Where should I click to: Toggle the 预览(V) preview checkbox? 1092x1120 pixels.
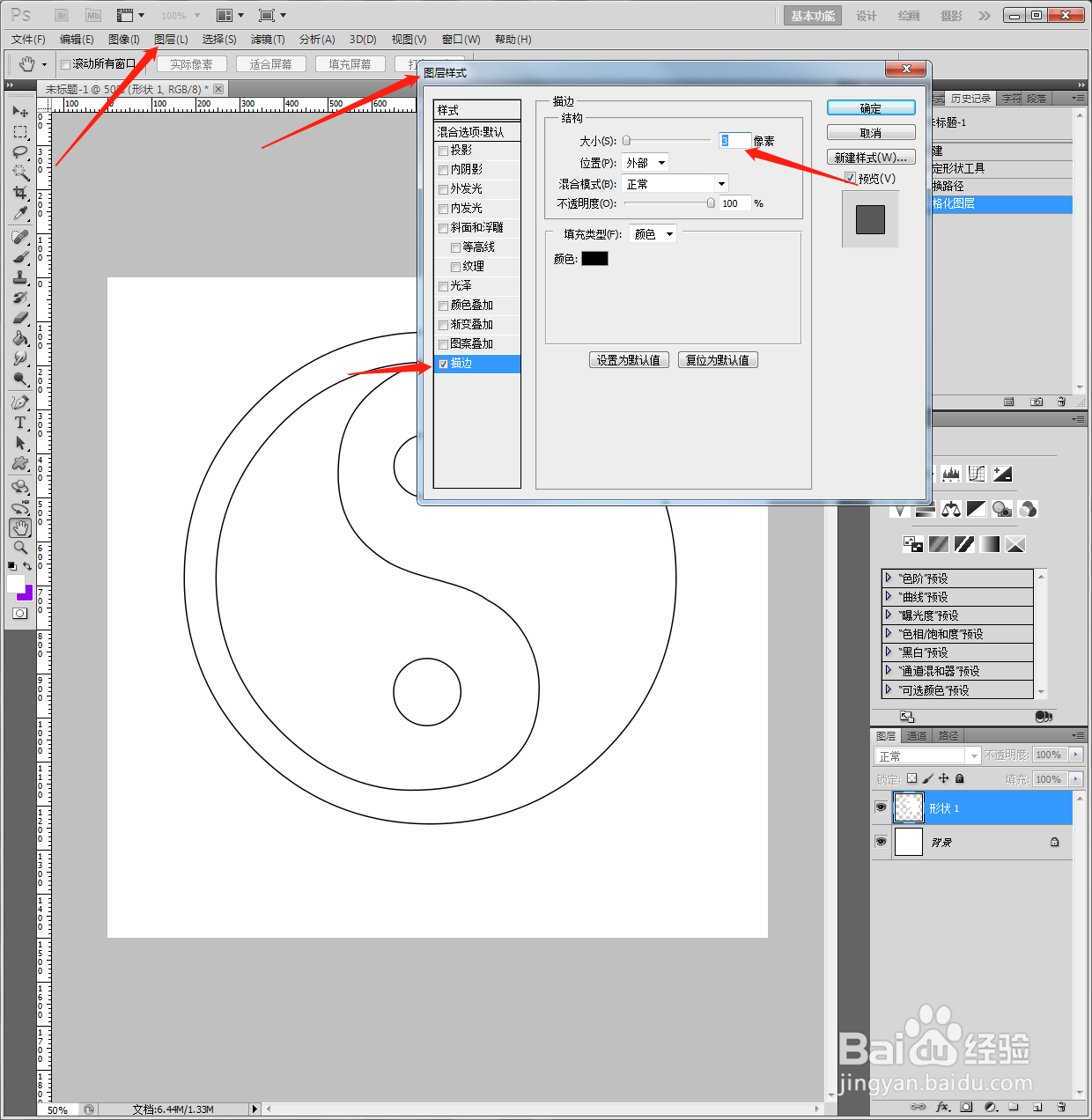pyautogui.click(x=850, y=178)
